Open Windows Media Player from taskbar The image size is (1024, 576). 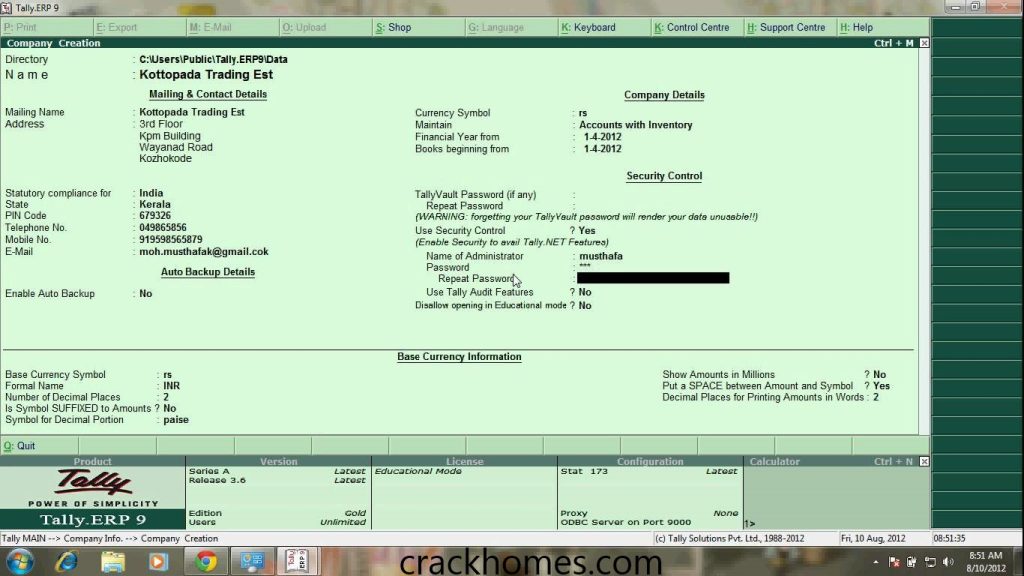point(158,562)
